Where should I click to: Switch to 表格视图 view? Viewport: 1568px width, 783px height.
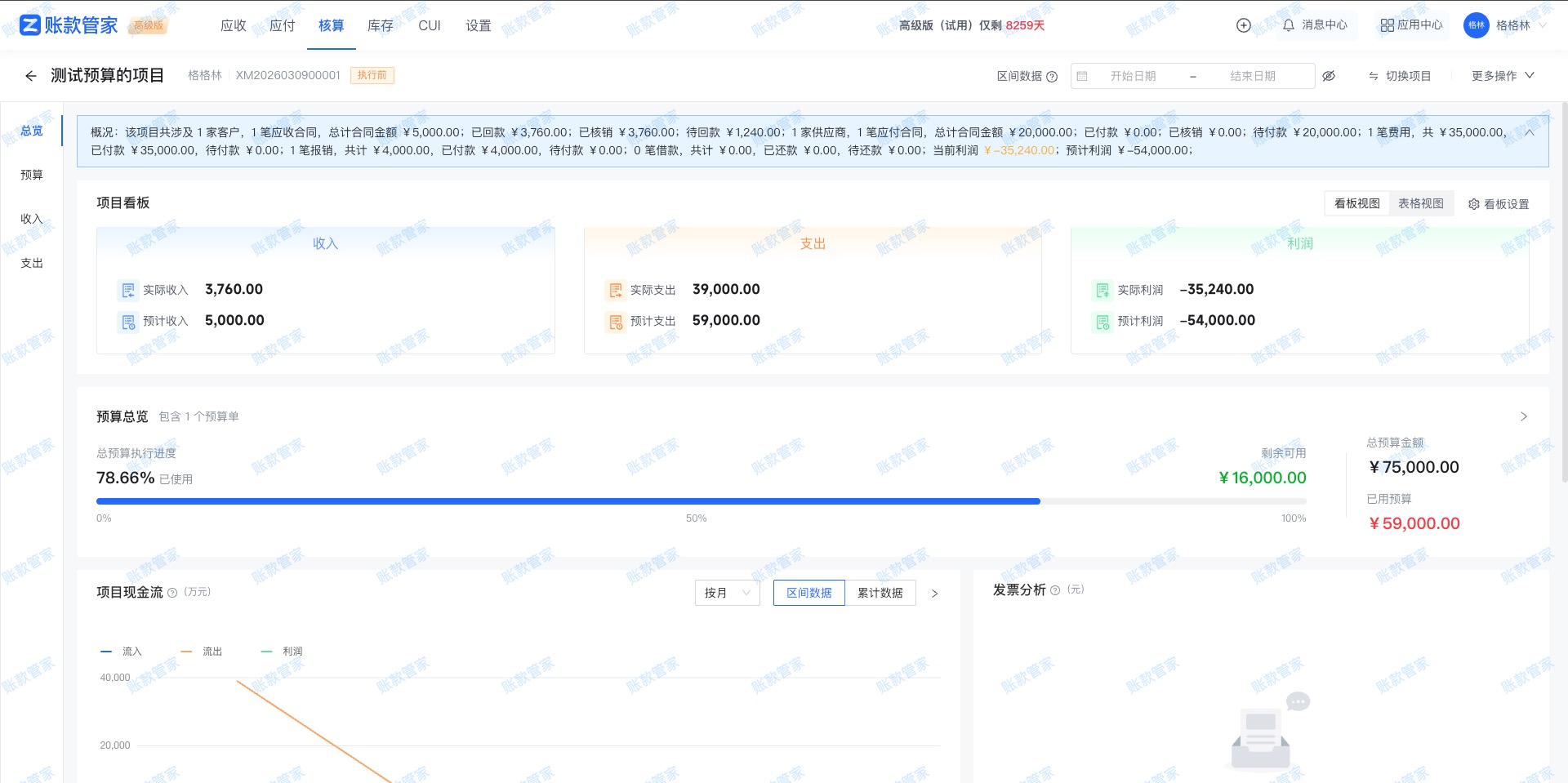tap(1420, 203)
